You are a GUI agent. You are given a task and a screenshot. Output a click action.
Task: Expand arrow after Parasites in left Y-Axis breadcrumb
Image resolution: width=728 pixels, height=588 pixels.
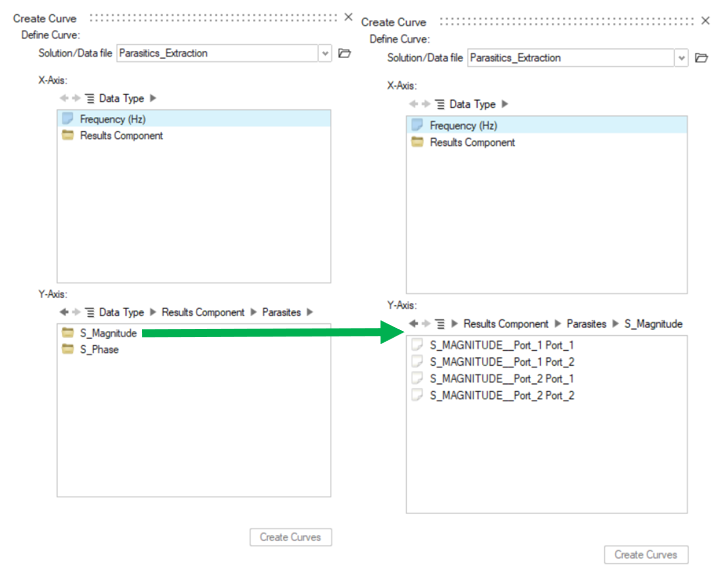pyautogui.click(x=310, y=312)
